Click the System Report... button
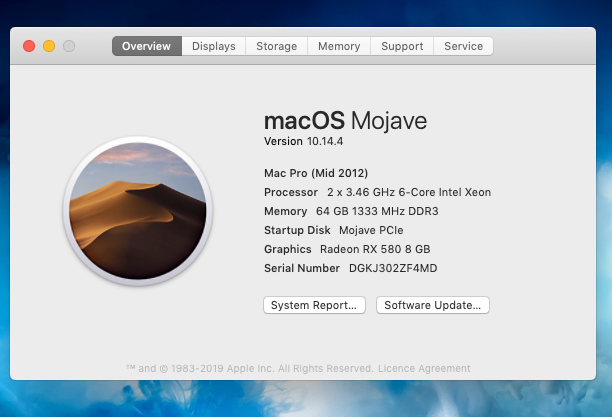The width and height of the screenshot is (612, 417). click(x=314, y=305)
